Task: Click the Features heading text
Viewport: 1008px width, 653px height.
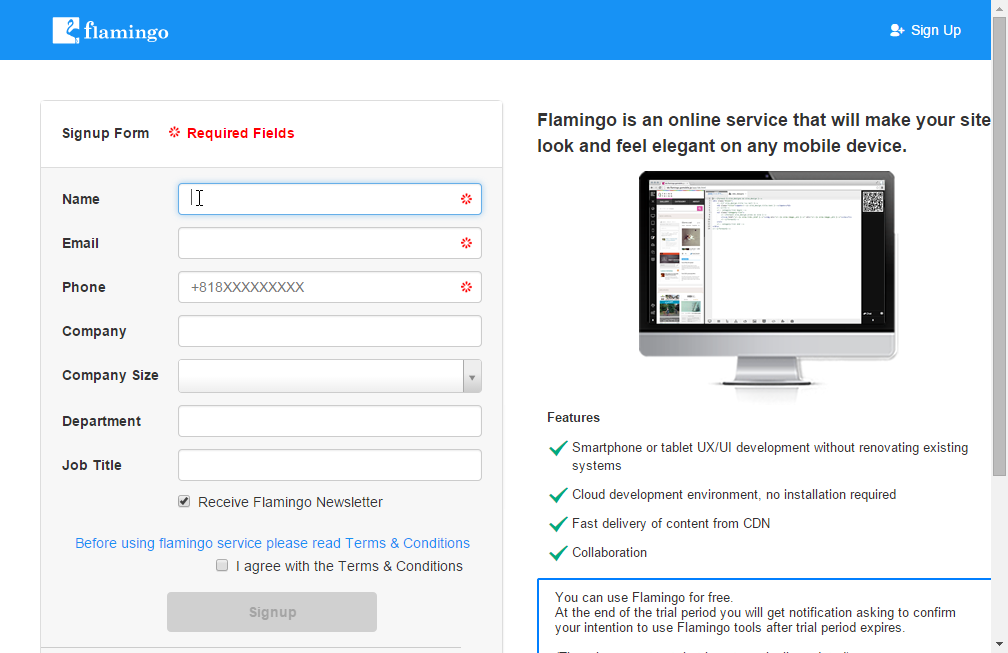Action: coord(573,418)
